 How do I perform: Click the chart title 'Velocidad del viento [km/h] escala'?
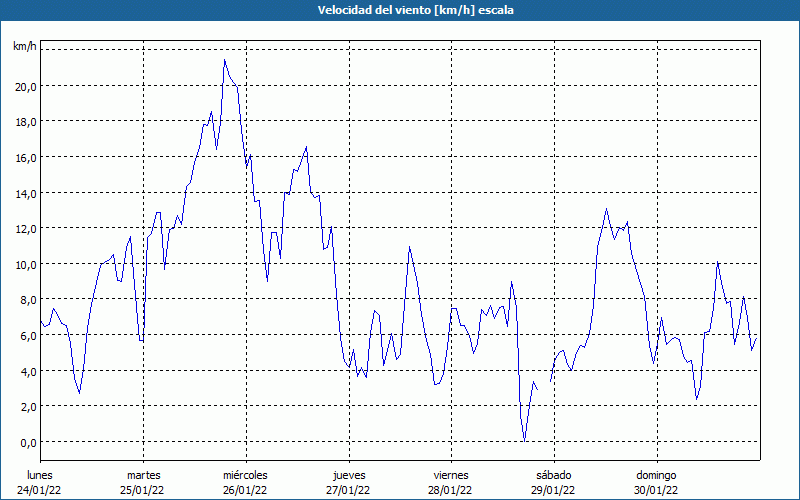click(415, 10)
